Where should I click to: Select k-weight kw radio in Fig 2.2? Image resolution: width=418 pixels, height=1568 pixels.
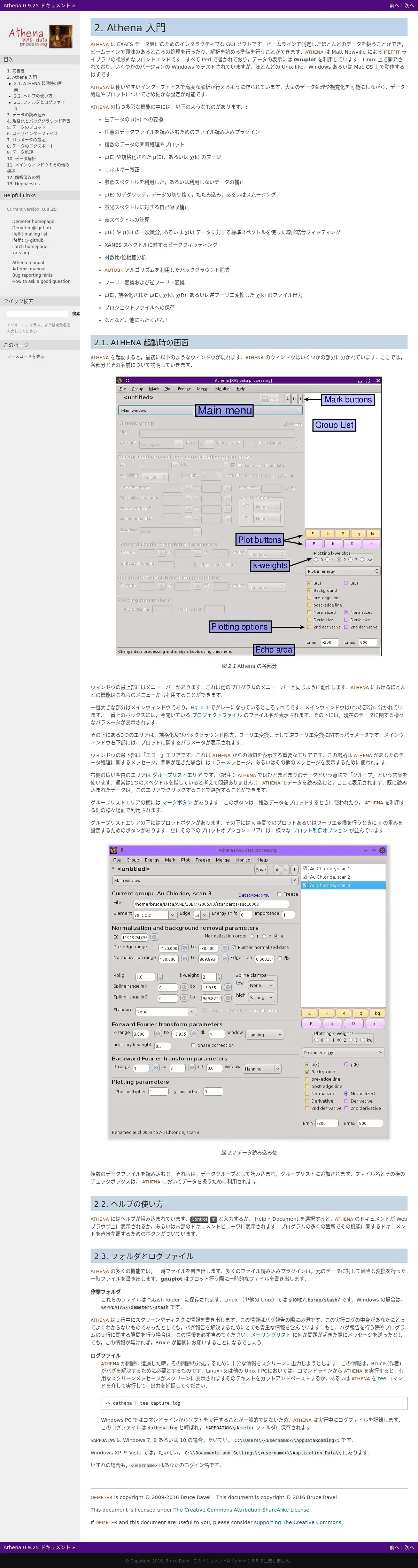[x=363, y=1040]
